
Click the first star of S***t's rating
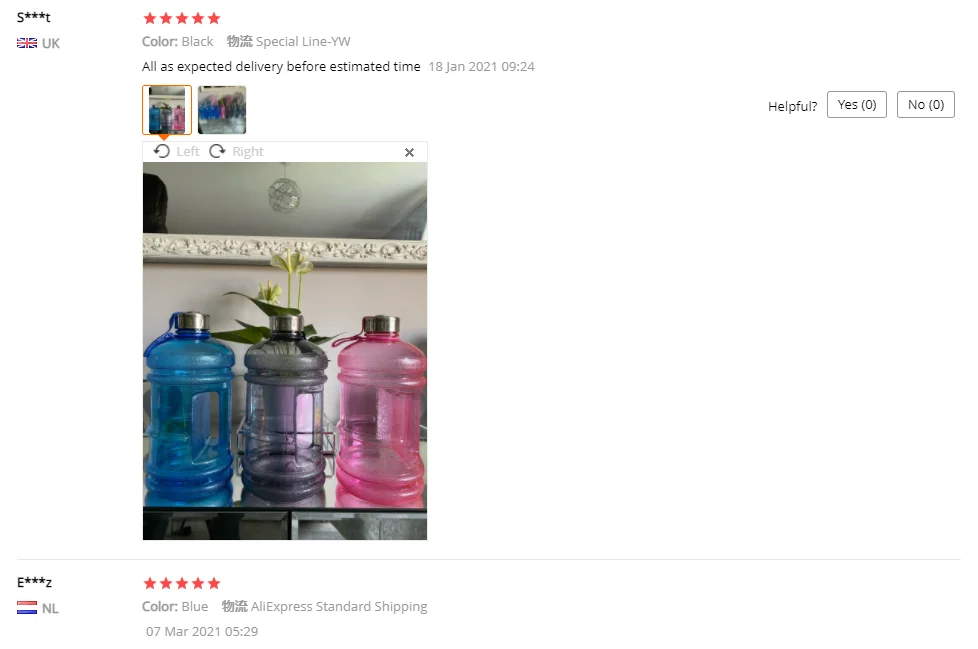click(x=150, y=18)
